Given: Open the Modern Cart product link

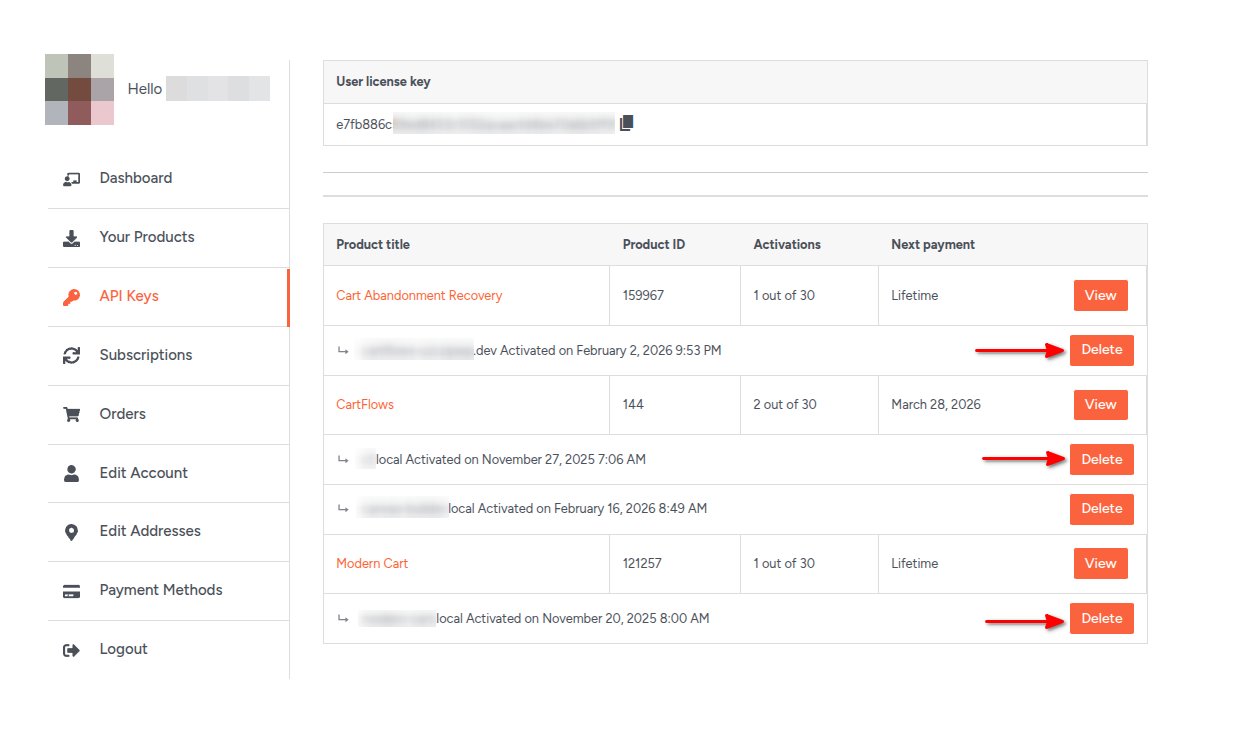Looking at the screenshot, I should click(x=372, y=563).
